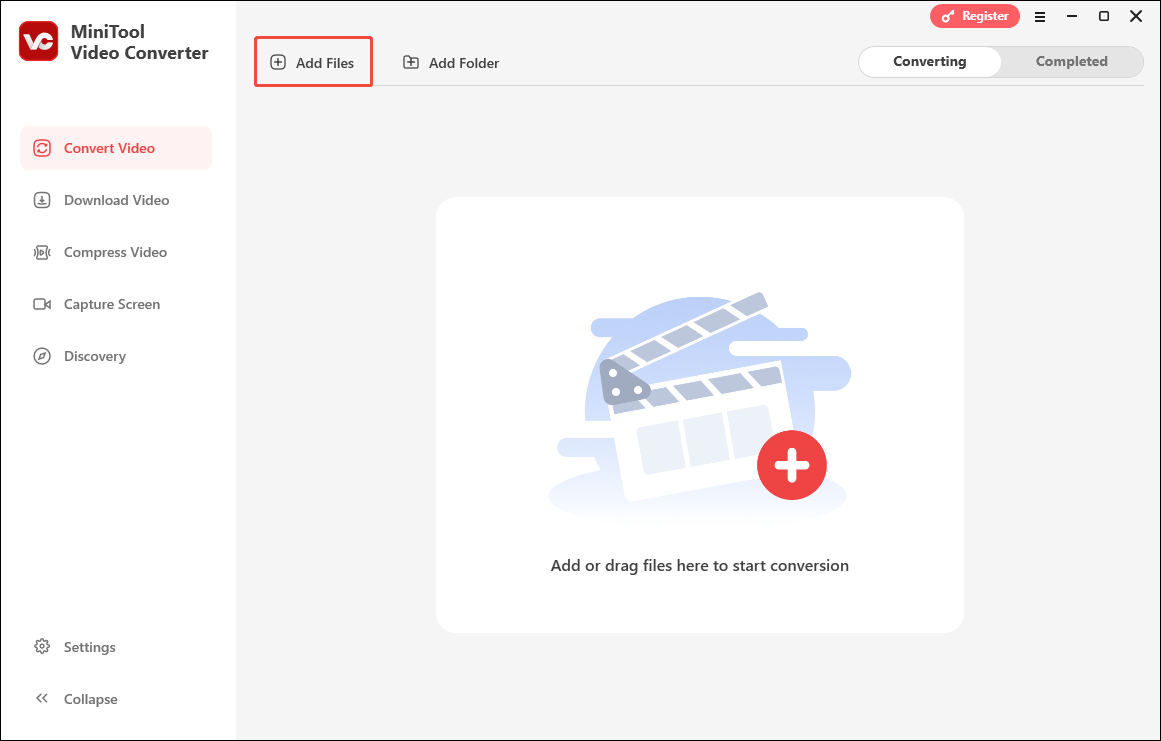The width and height of the screenshot is (1161, 741).
Task: Open the Discovery section
Action: [116, 356]
